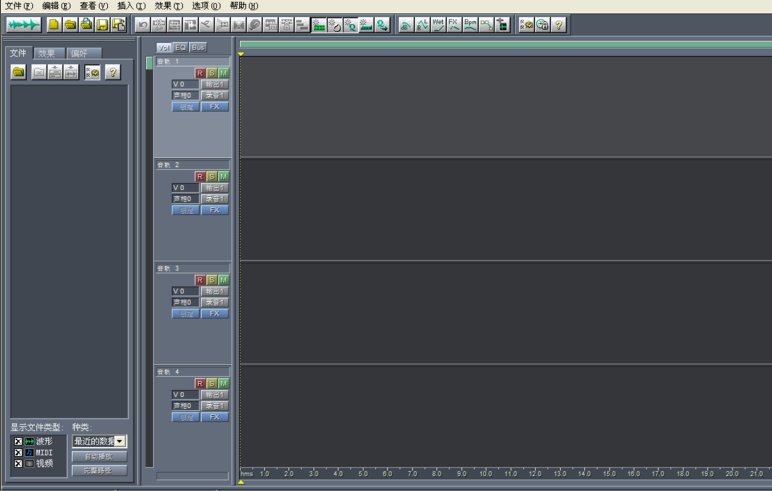Image resolution: width=772 pixels, height=491 pixels.
Task: Mute track 1 with the M button
Action: [x=224, y=73]
